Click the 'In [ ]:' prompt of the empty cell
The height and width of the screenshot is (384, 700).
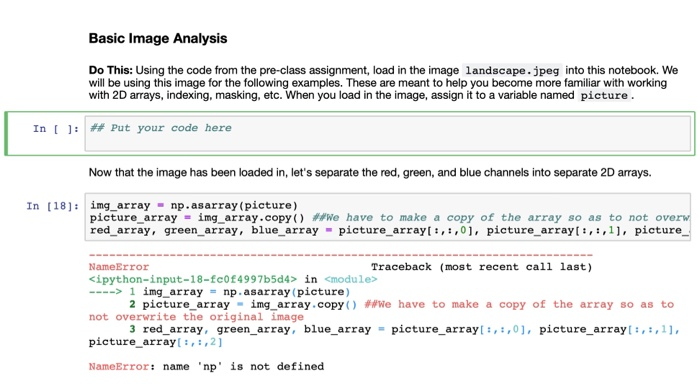56,129
